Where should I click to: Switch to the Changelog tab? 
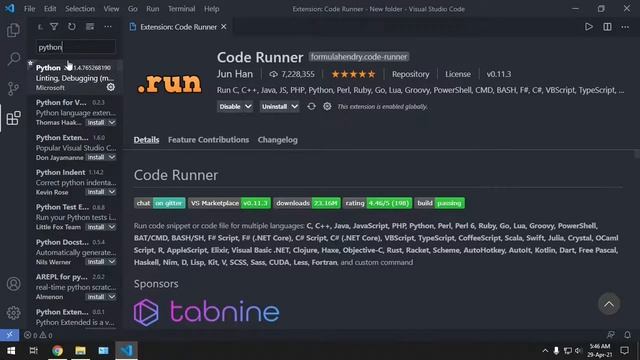[278, 140]
